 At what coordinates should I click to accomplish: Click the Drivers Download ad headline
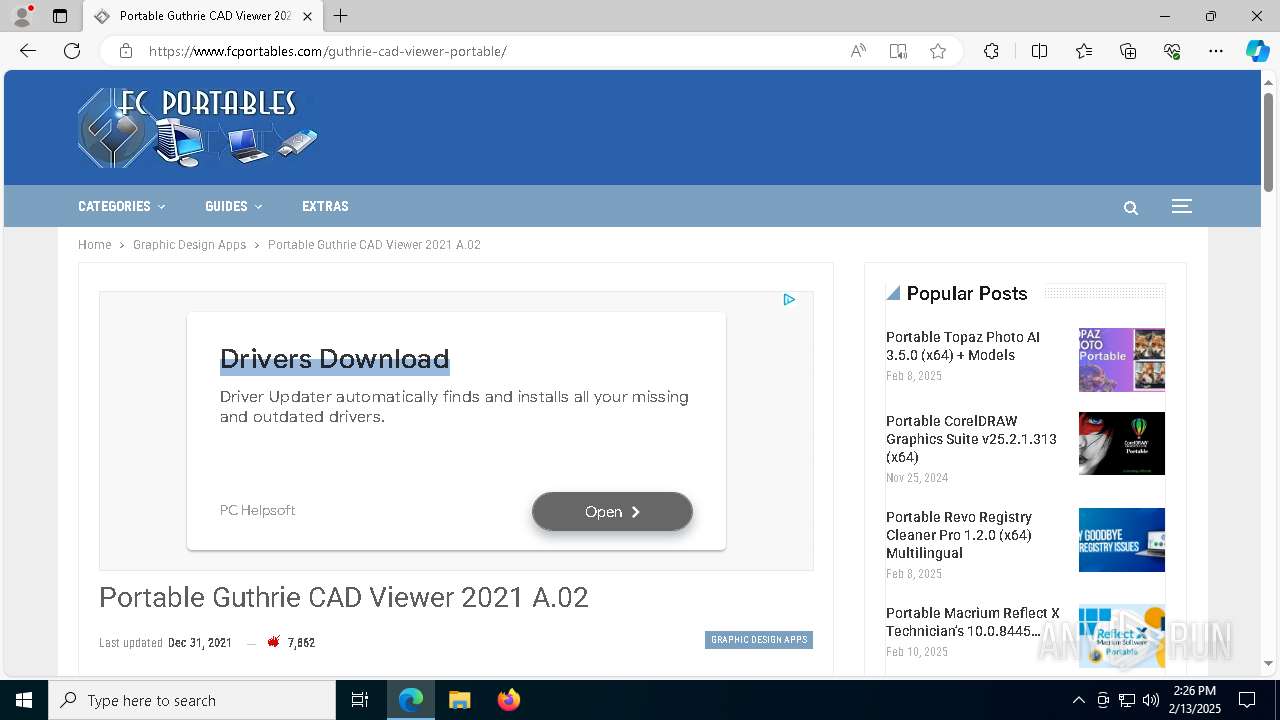(x=334, y=359)
